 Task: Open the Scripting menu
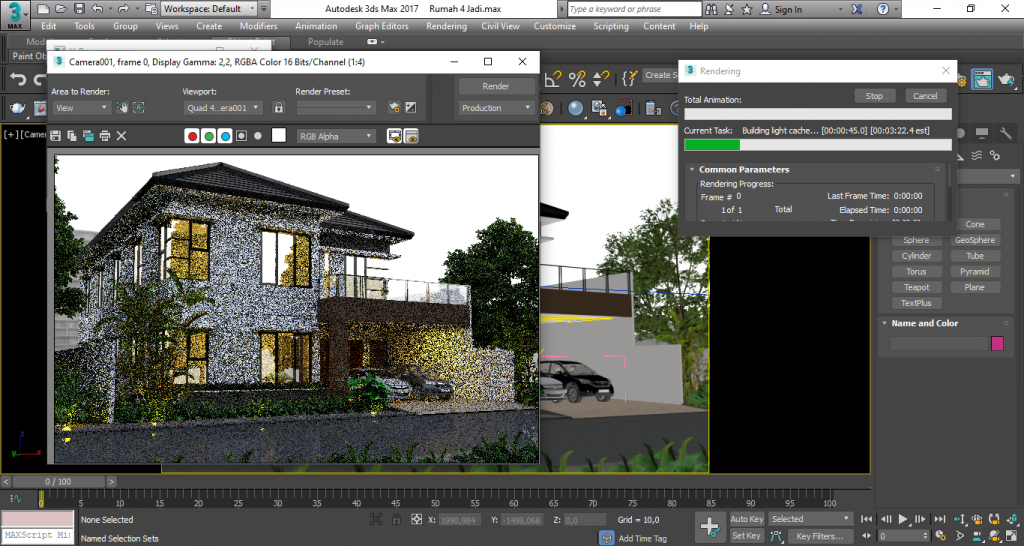tap(611, 26)
